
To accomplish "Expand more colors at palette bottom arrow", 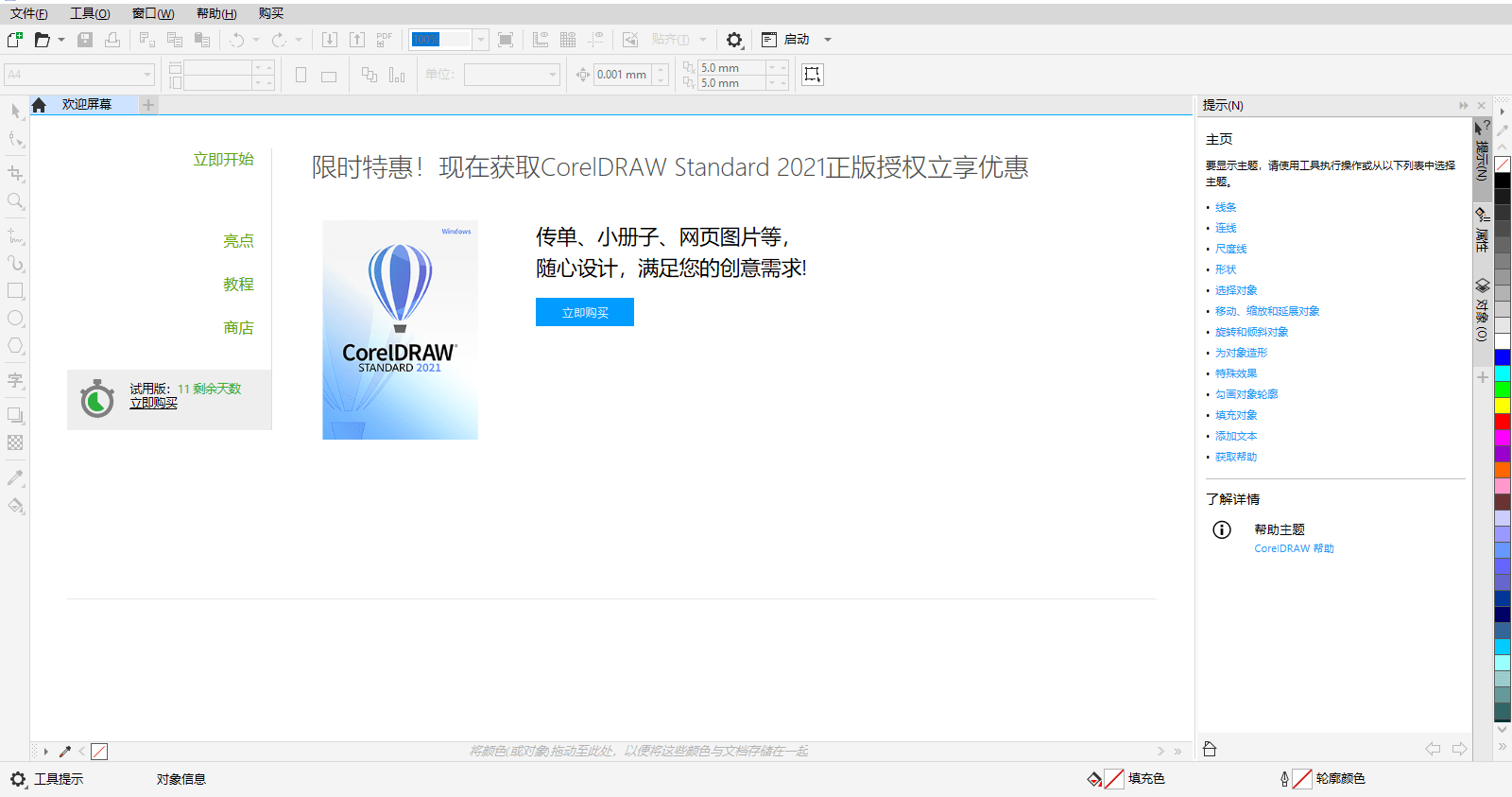I will (1502, 747).
